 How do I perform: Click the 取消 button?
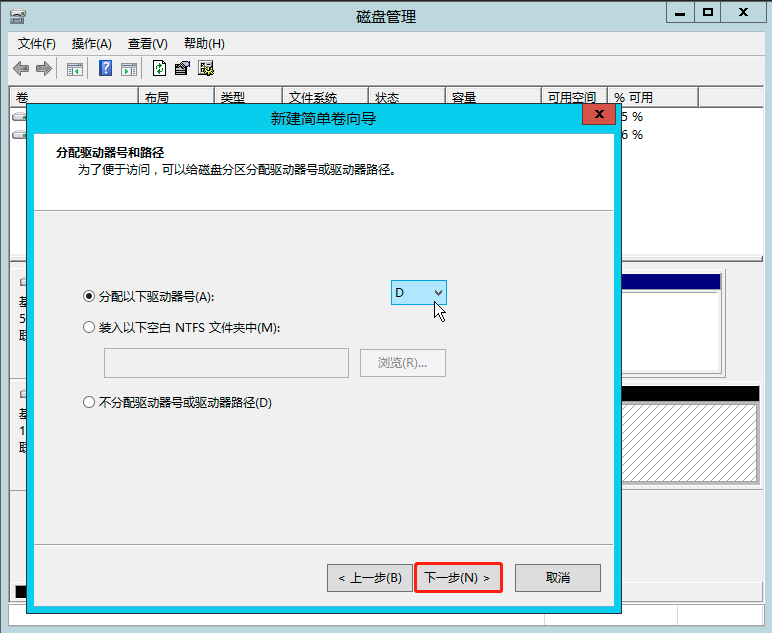point(558,578)
